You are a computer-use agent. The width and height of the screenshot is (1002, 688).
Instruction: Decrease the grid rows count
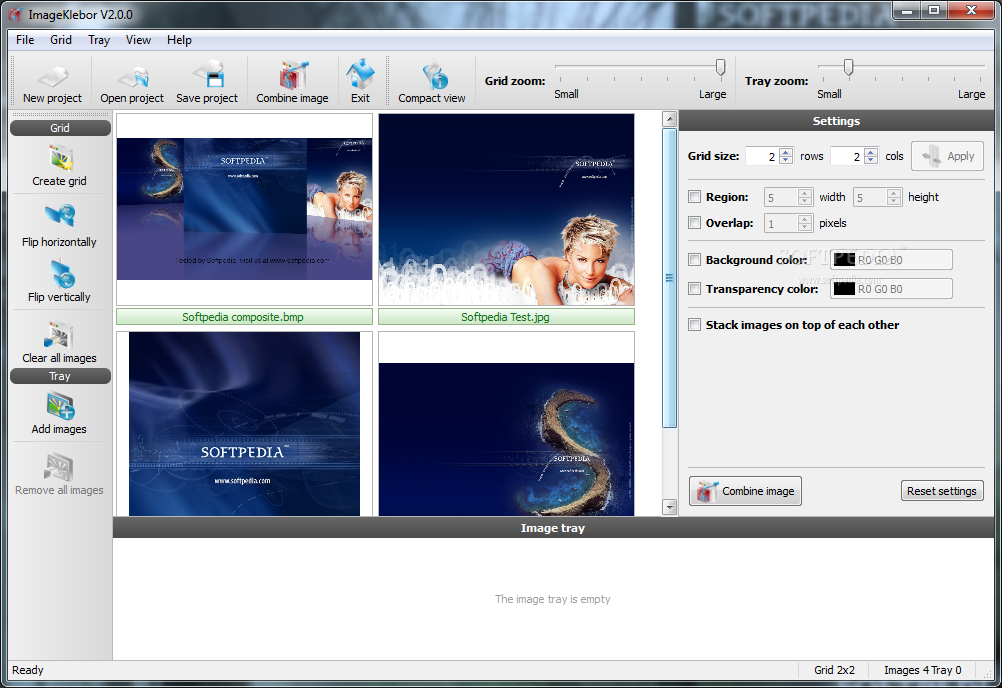786,160
